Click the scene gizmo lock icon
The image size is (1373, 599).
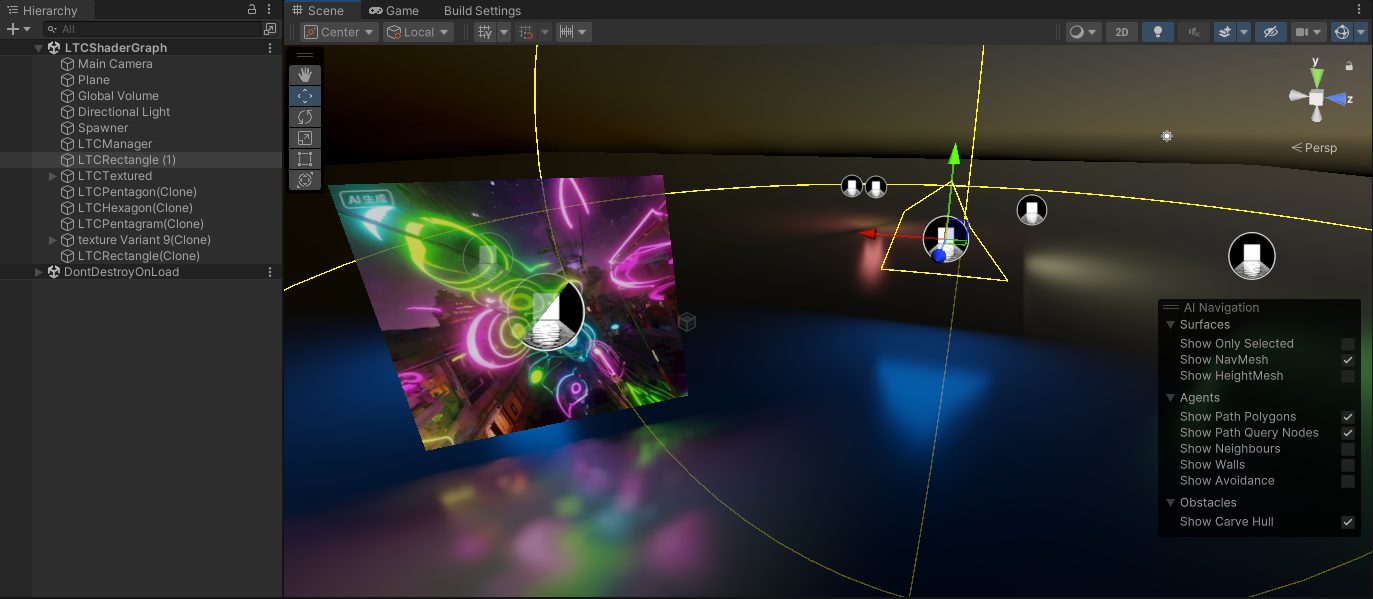coord(1350,66)
